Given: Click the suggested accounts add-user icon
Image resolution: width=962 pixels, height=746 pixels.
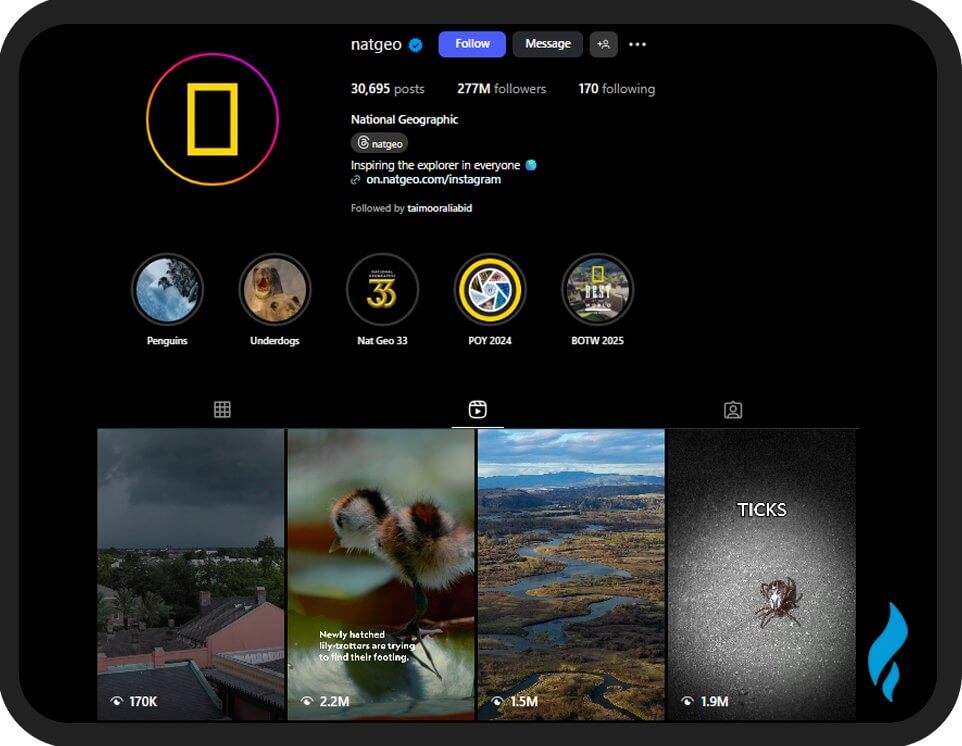Looking at the screenshot, I should coord(604,44).
